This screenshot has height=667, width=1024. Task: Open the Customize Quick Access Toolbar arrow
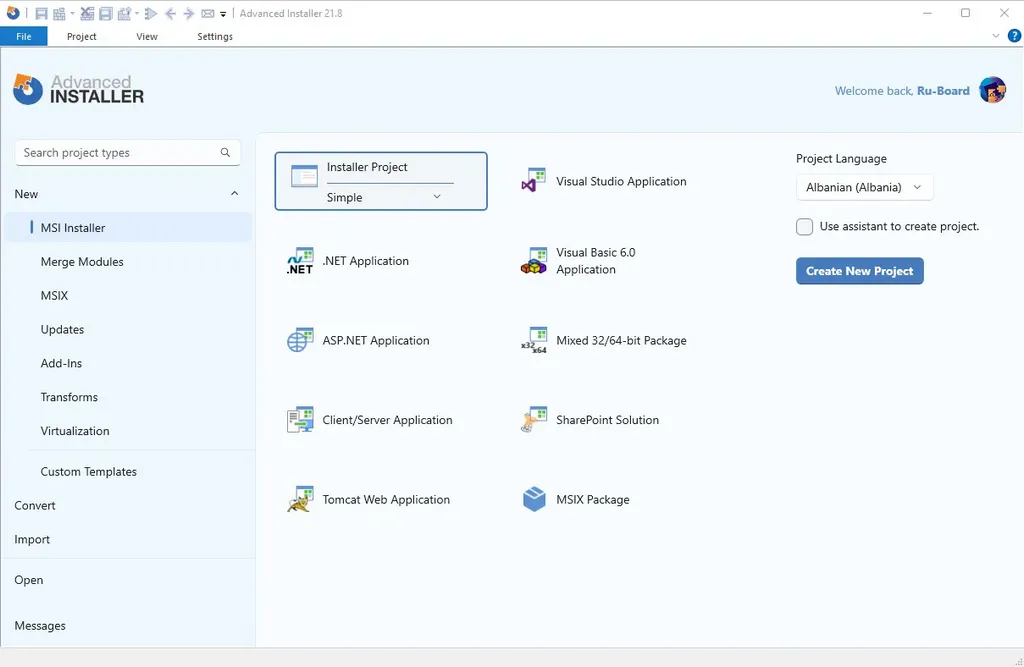[x=223, y=14]
